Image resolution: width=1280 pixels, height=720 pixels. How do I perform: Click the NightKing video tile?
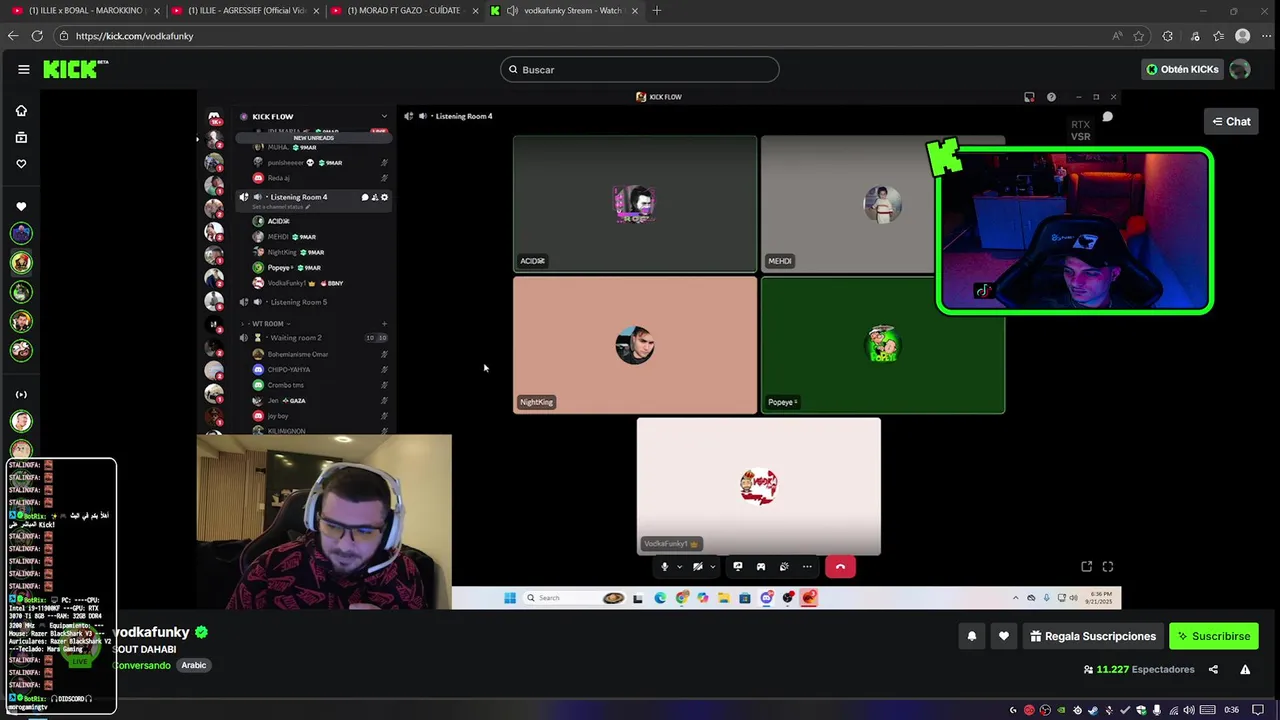point(635,345)
